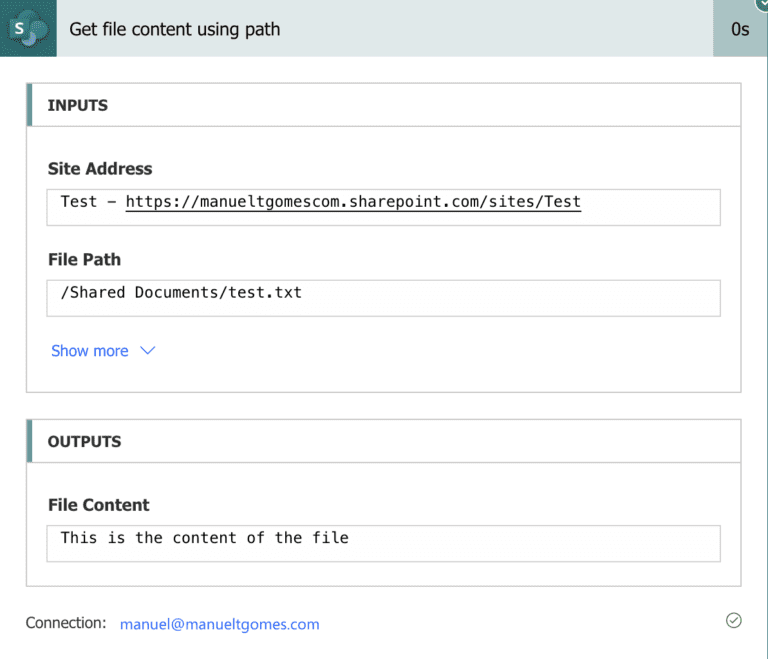Viewport: 768px width, 659px height.
Task: Click the INPUTS section header
Action: pos(78,105)
